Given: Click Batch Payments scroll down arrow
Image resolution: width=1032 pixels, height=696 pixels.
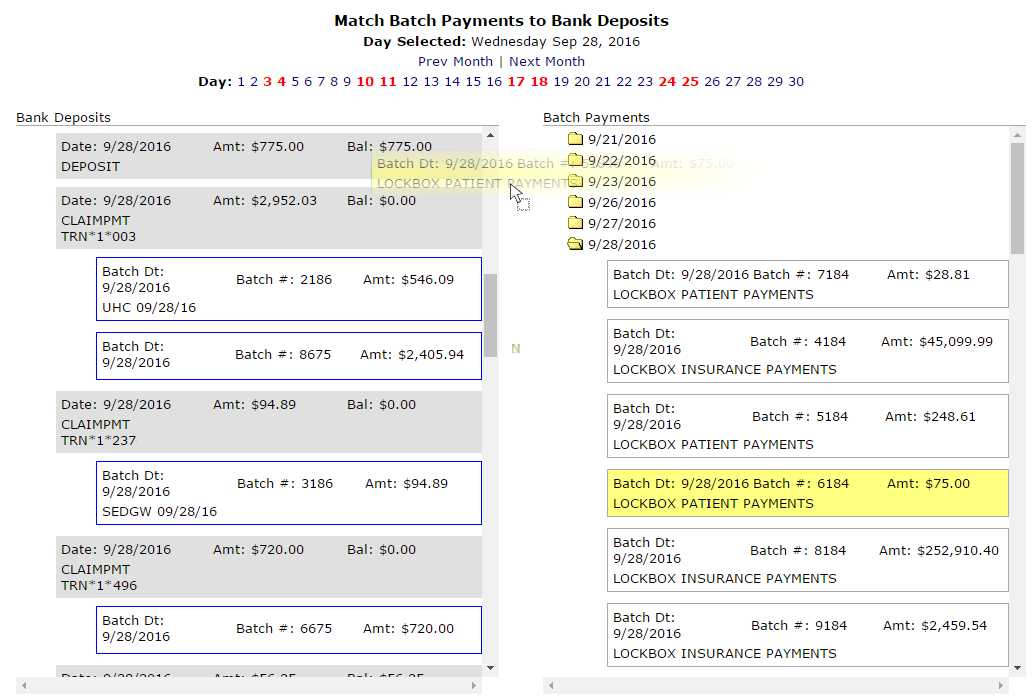Looking at the screenshot, I should 1018,668.
